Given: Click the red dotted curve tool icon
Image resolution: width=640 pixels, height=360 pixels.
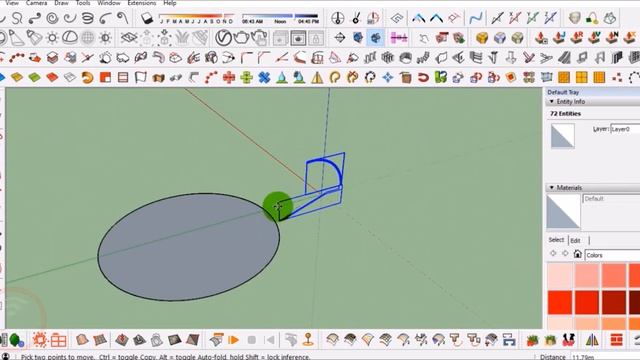Looking at the screenshot, I should pyautogui.click(x=17, y=58).
